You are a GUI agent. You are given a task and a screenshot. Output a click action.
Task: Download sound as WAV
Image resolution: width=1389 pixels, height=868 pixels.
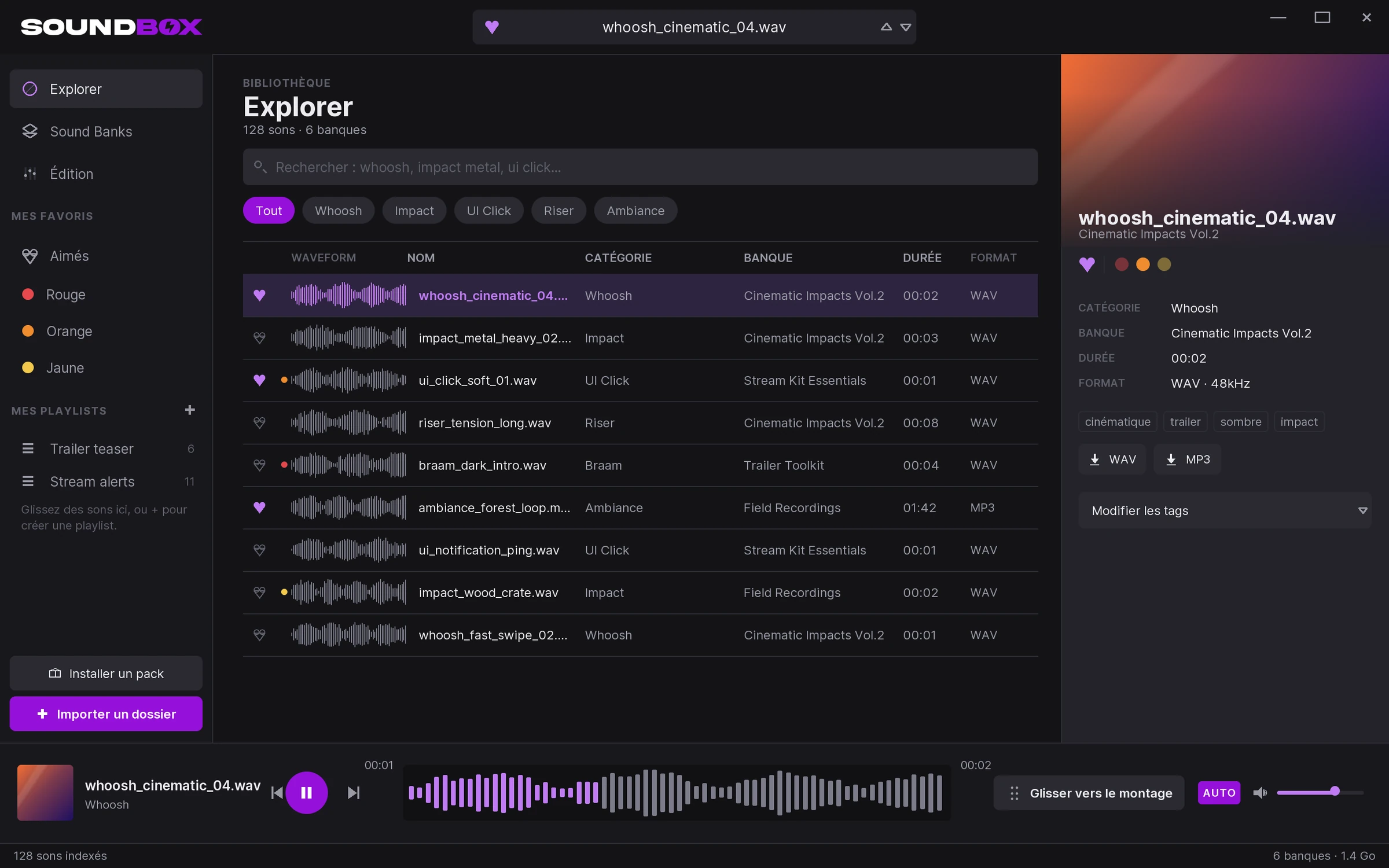click(x=1112, y=459)
